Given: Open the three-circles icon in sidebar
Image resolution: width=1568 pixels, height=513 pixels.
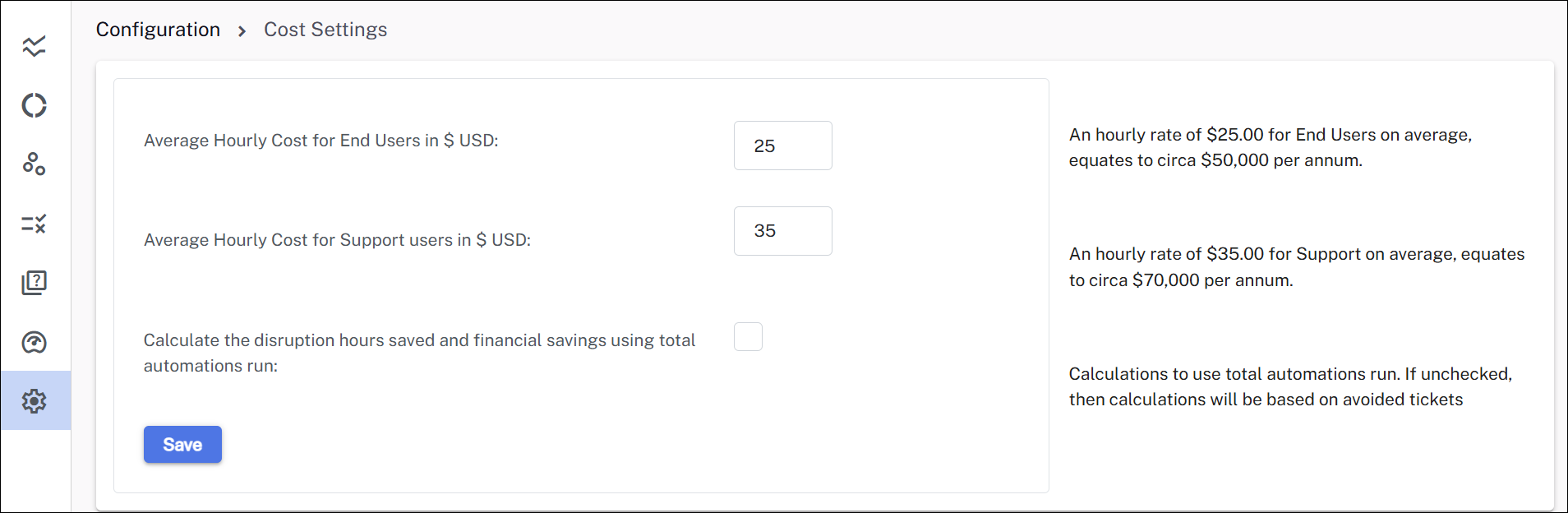Looking at the screenshot, I should click(x=35, y=164).
